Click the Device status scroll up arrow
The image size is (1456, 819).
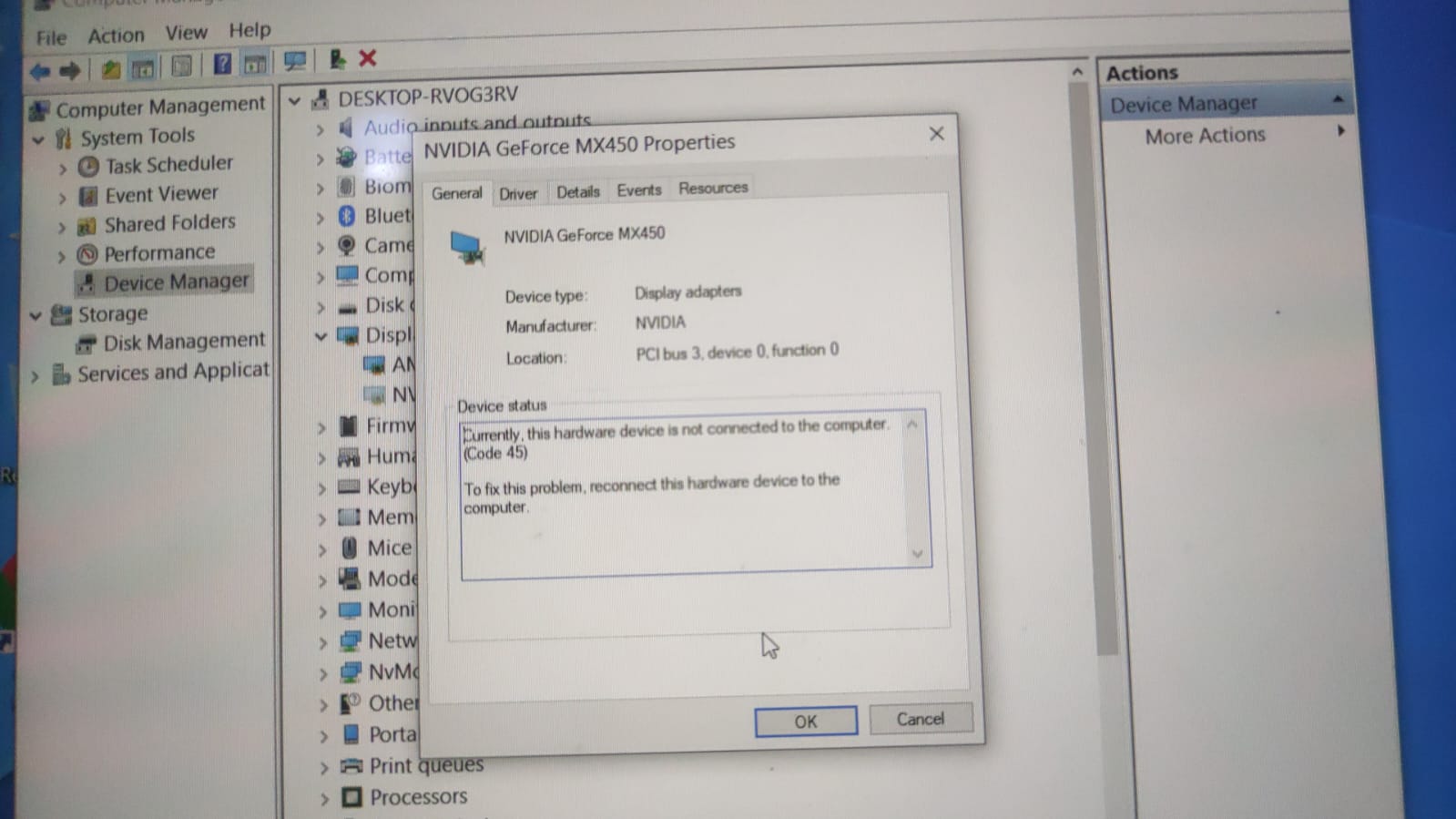point(911,425)
